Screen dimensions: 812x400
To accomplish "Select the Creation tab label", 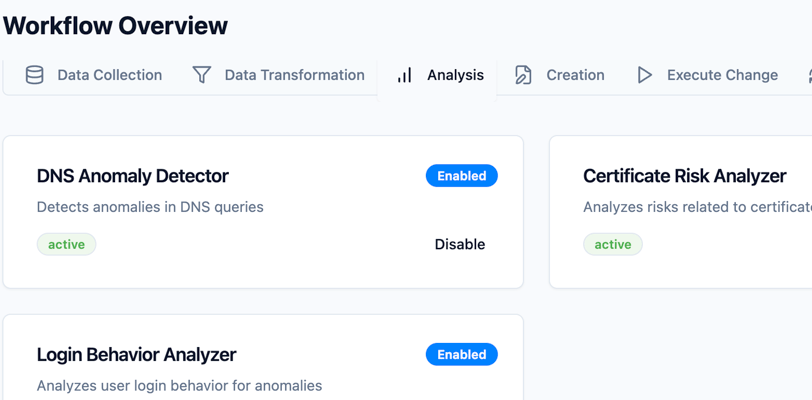I will click(x=575, y=75).
